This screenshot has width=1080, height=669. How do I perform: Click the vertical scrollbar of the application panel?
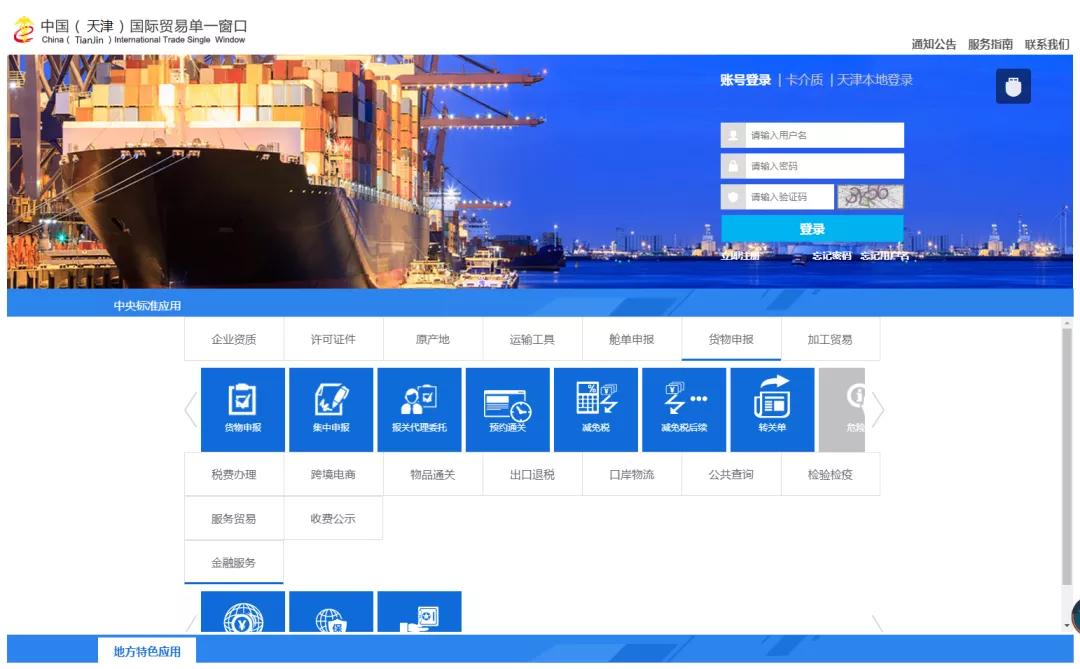pos(1067,456)
